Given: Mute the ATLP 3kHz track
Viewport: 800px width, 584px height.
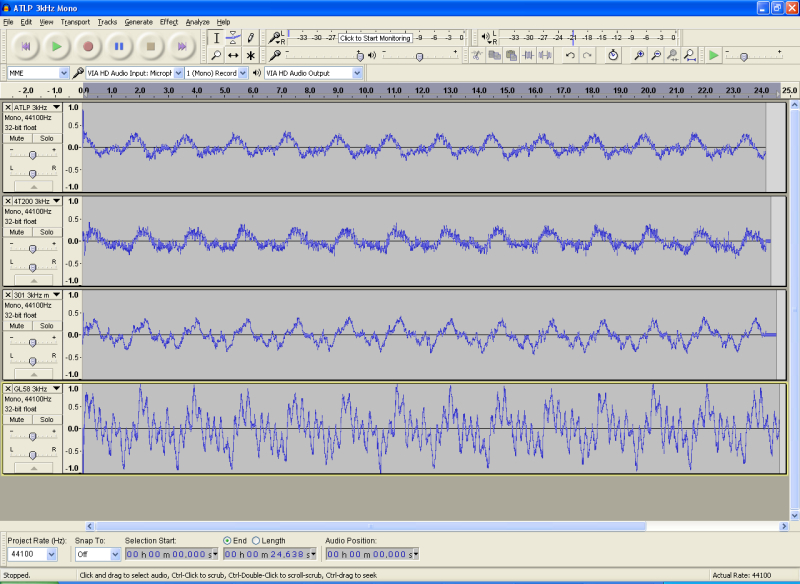Looking at the screenshot, I should [x=17, y=138].
